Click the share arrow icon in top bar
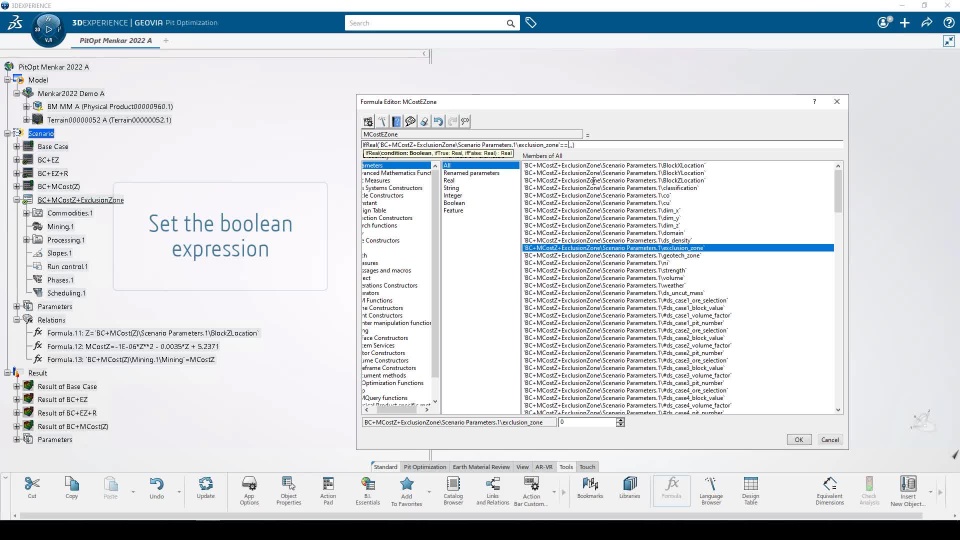Viewport: 960px width, 540px height. point(927,23)
